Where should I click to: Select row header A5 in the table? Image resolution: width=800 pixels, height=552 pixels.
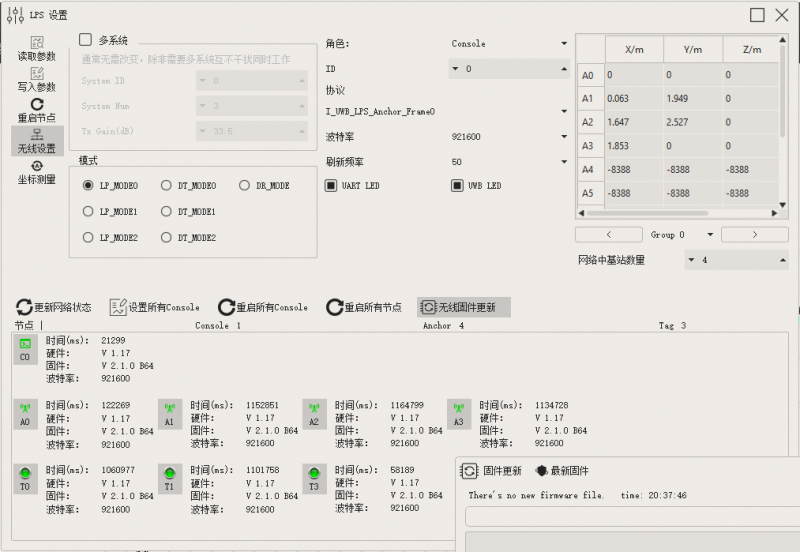(x=590, y=193)
